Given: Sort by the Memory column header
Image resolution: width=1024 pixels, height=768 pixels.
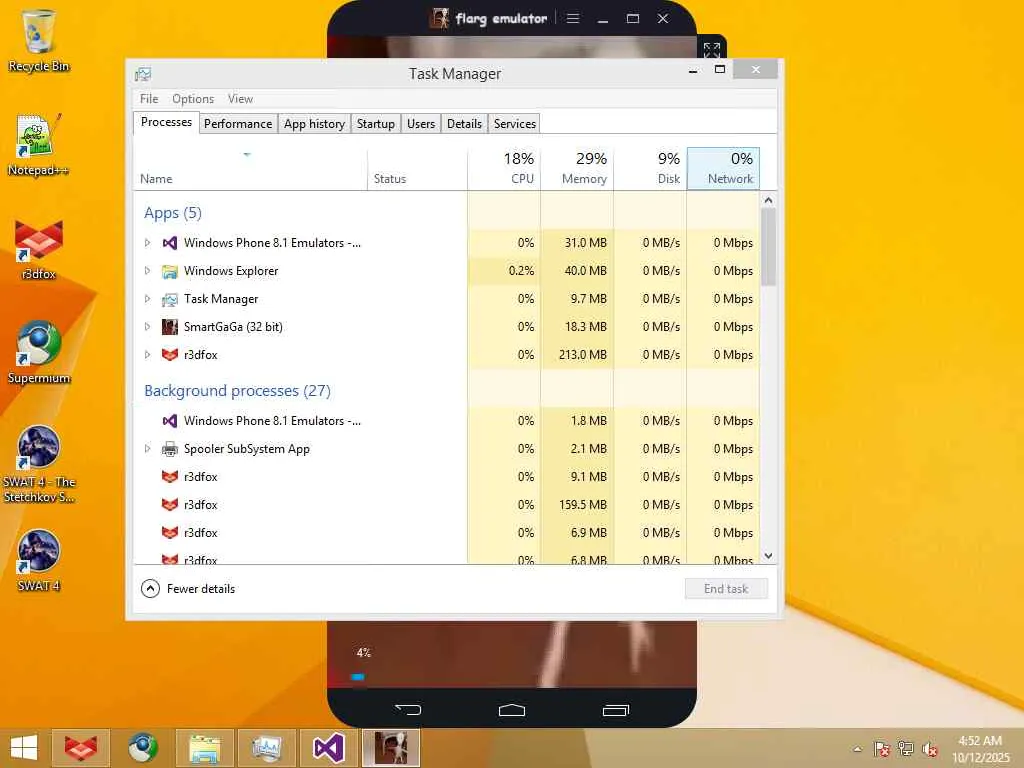Looking at the screenshot, I should point(577,169).
